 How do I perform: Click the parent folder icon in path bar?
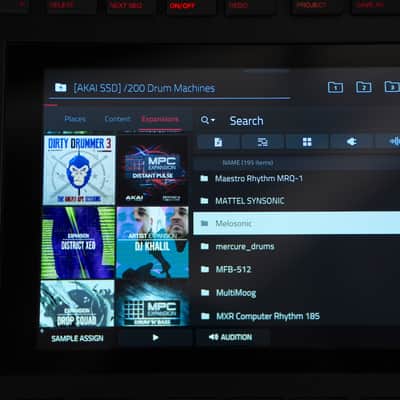coord(60,88)
